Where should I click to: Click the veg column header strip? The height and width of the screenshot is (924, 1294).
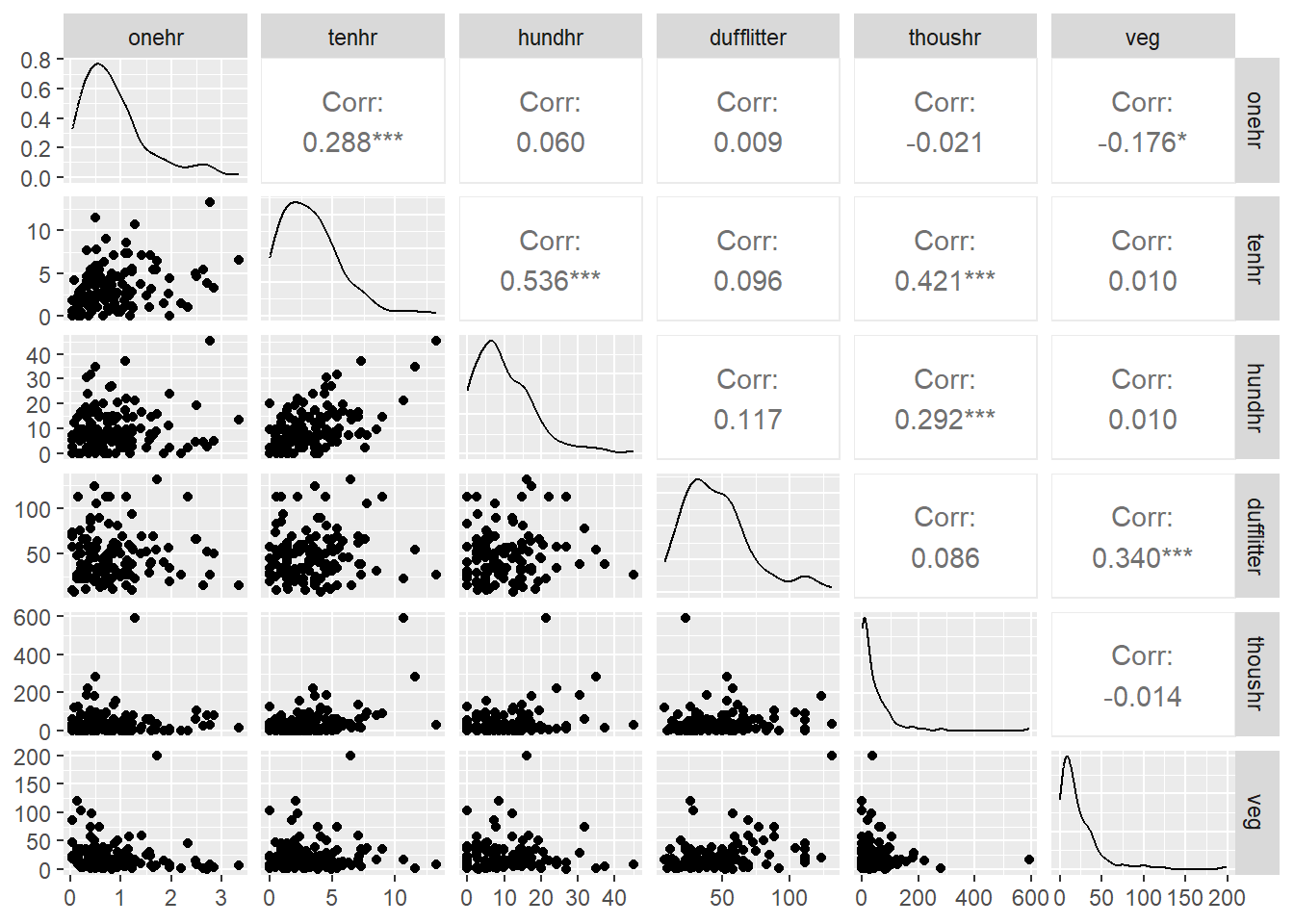click(1142, 38)
